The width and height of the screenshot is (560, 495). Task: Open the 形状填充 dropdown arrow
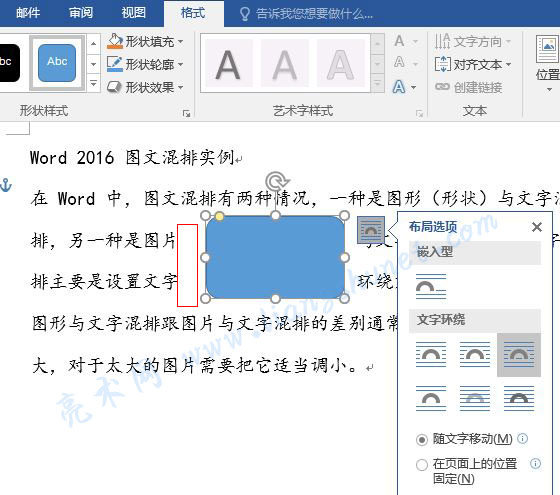(x=180, y=42)
